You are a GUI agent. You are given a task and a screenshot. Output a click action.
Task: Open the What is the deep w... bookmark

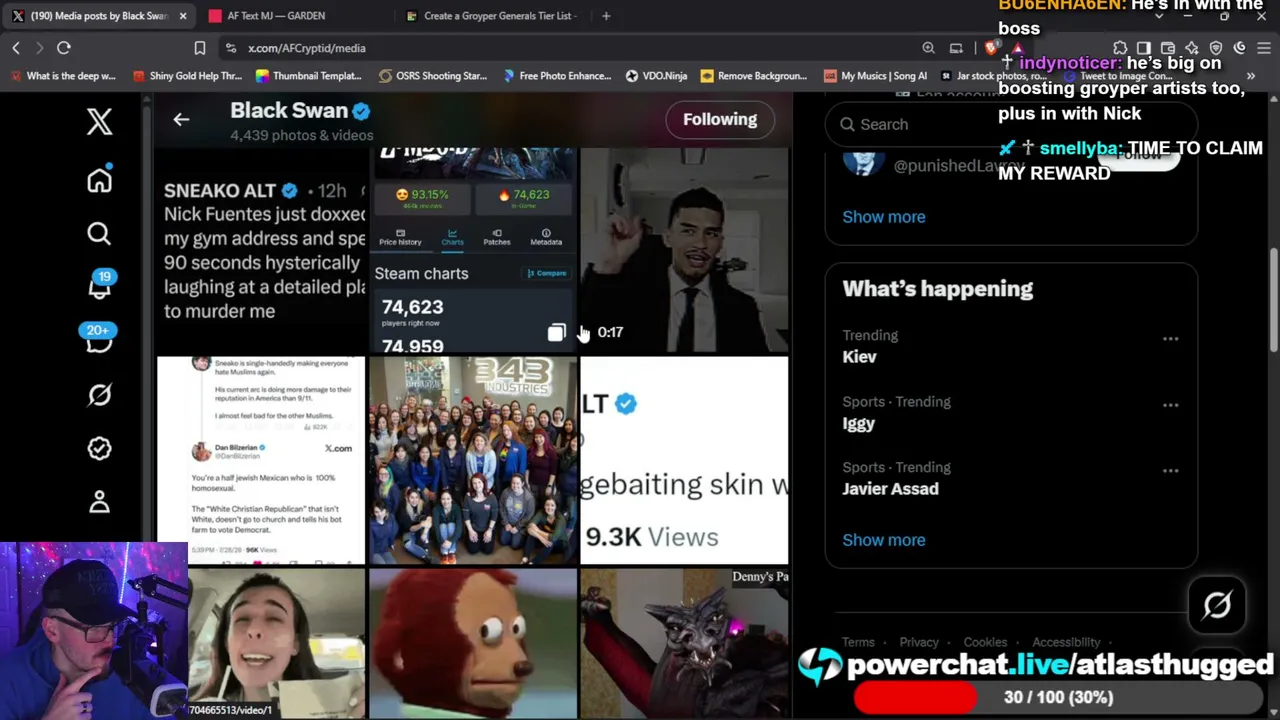(x=63, y=76)
